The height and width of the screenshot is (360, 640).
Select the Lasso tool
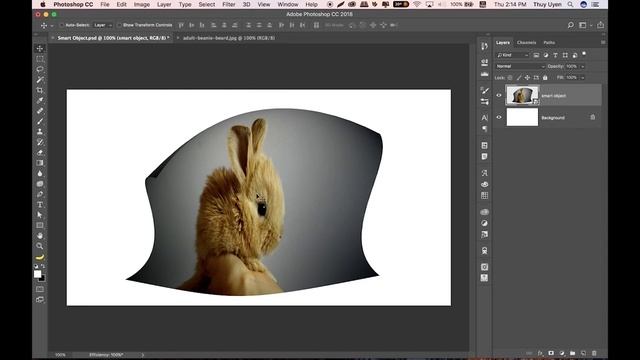tap(40, 69)
